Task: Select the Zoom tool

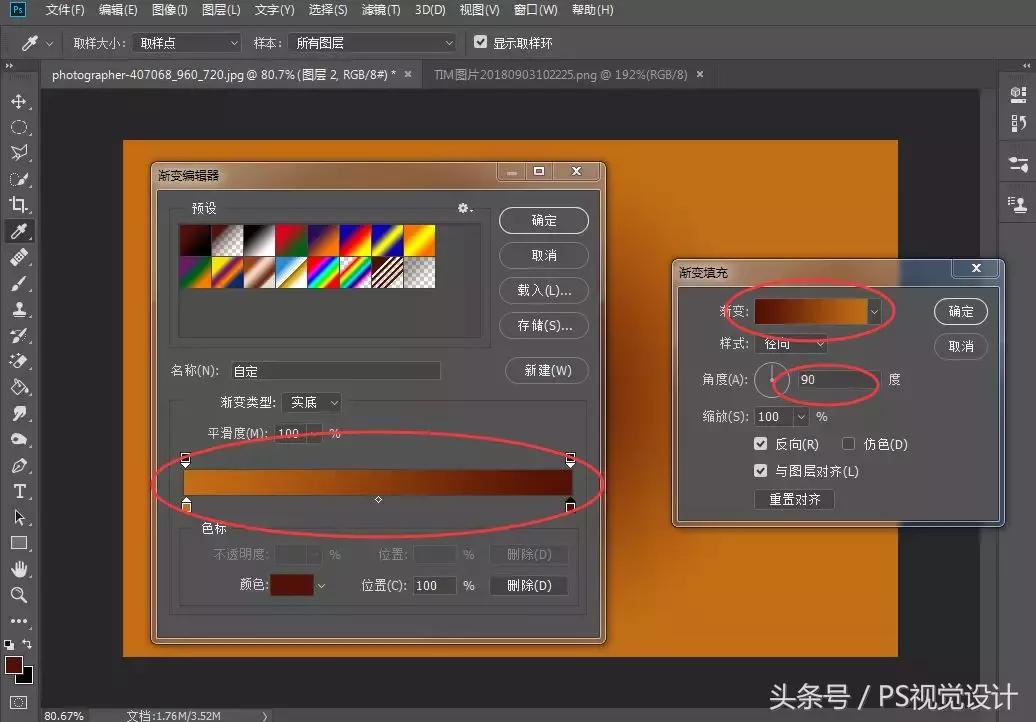Action: click(x=19, y=595)
